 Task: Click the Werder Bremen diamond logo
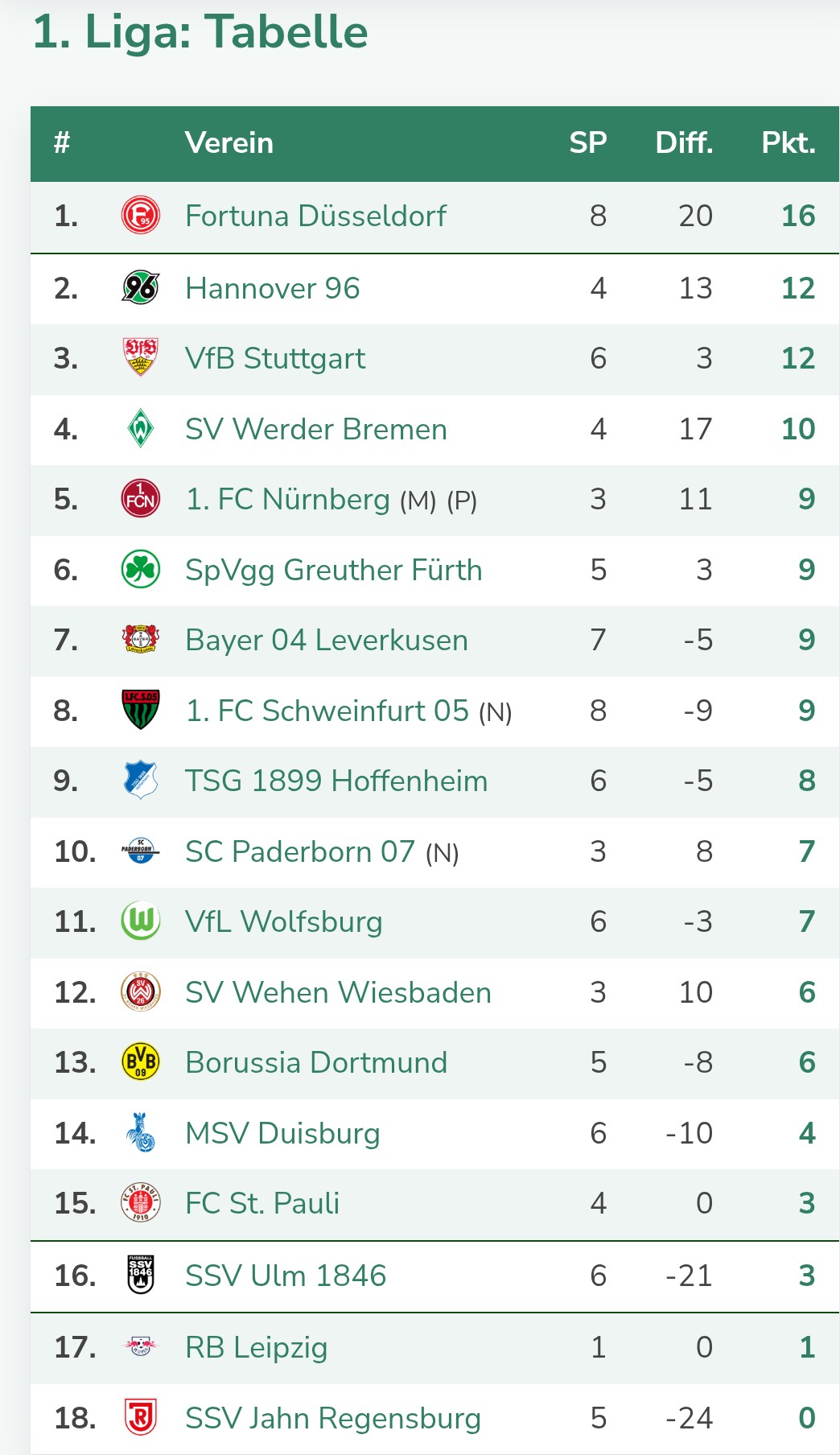coord(140,428)
